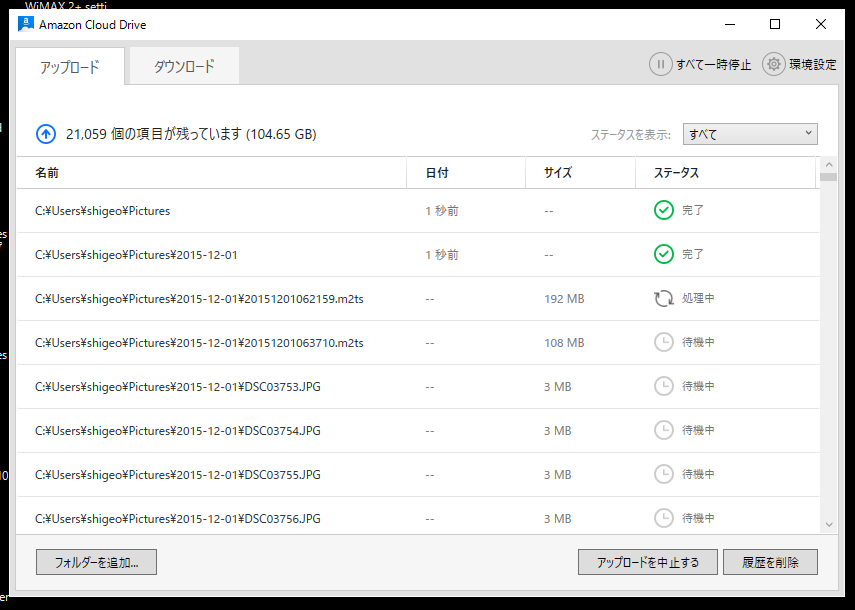855x610 pixels.
Task: Click the 待機中 clock icon on the DSC03756.JPG row
Action: pyautogui.click(x=664, y=518)
